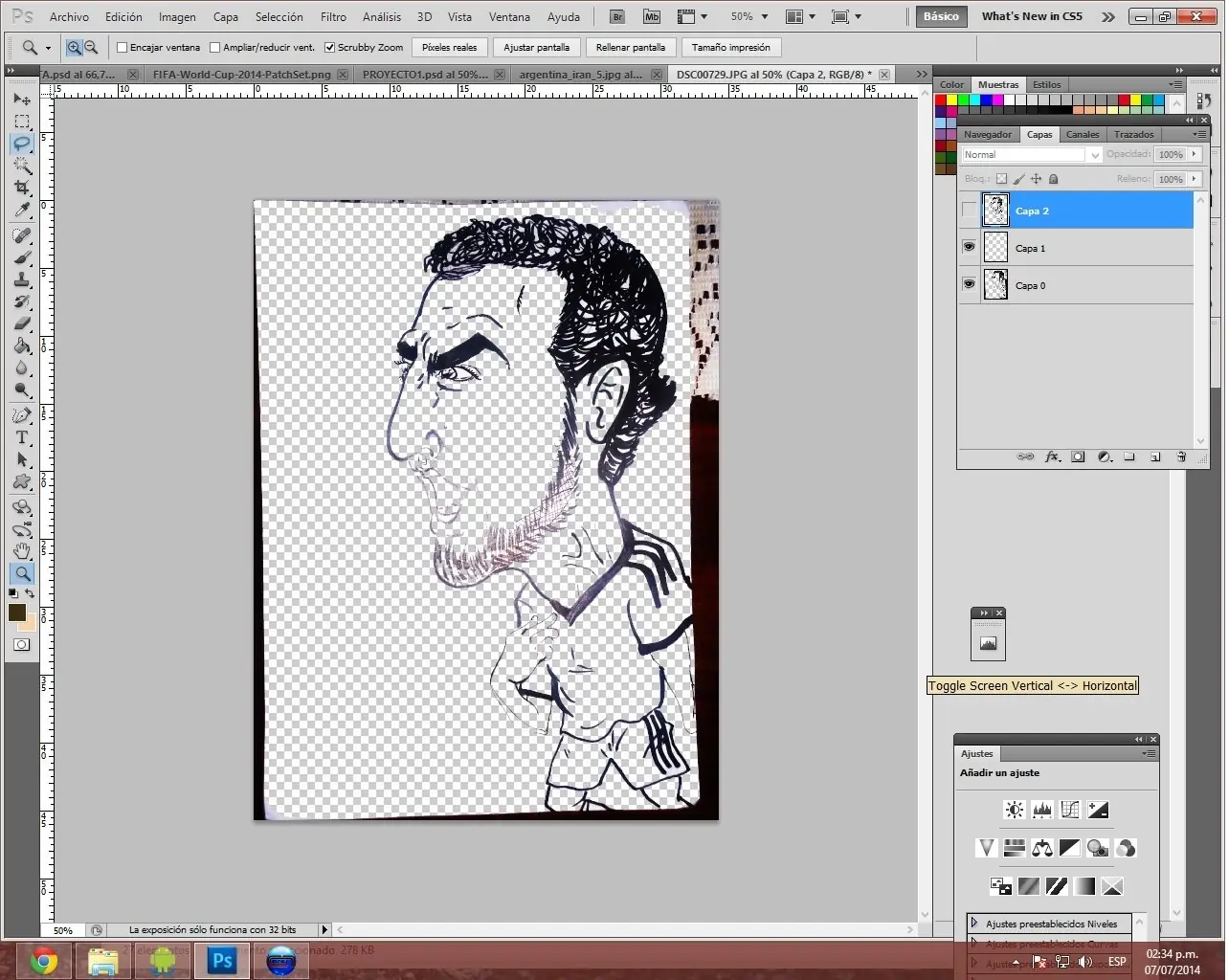Select the Lasso tool
Screen dimensions: 1229x980
22,144
